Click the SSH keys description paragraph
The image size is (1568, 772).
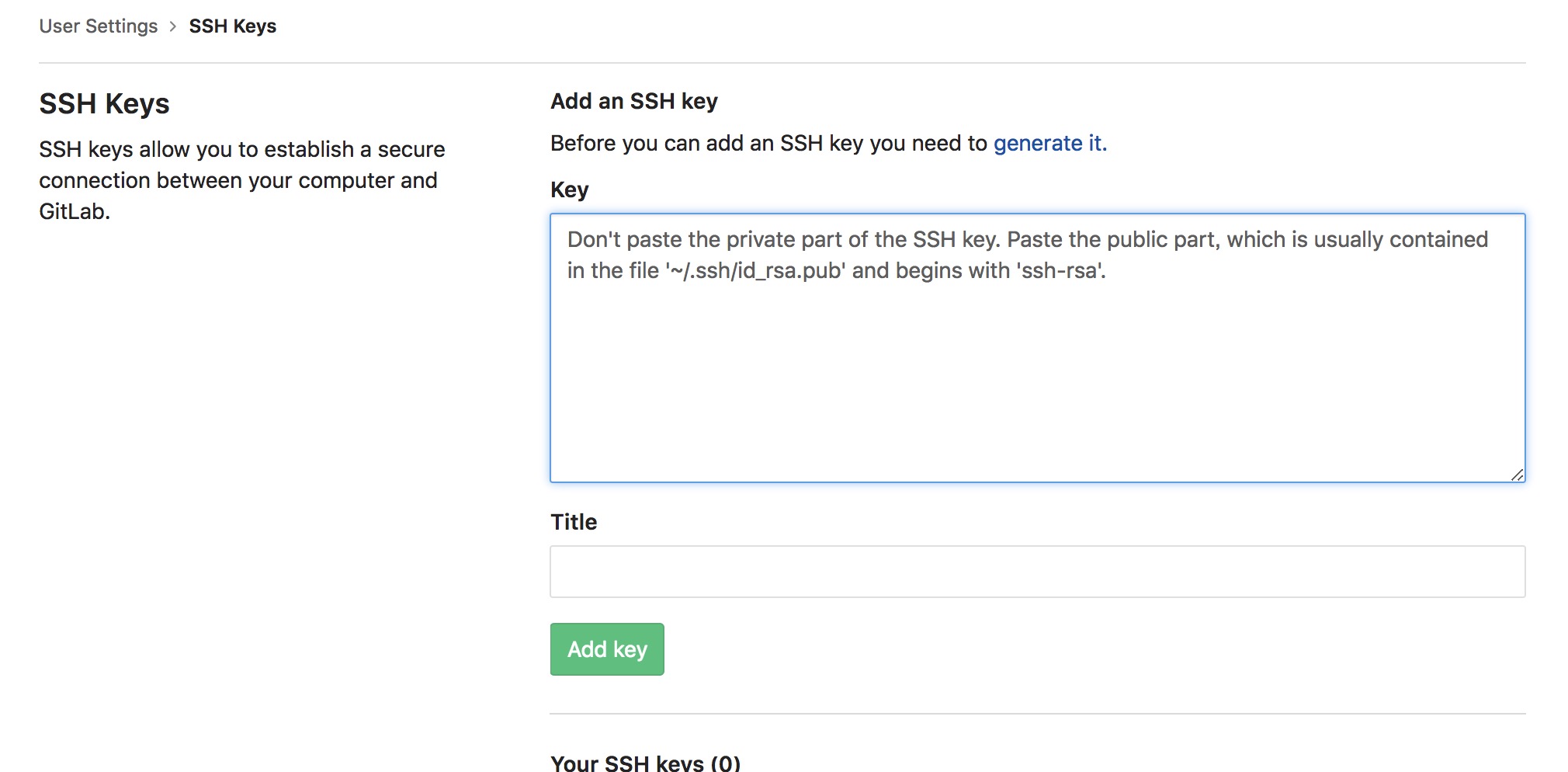click(x=241, y=180)
